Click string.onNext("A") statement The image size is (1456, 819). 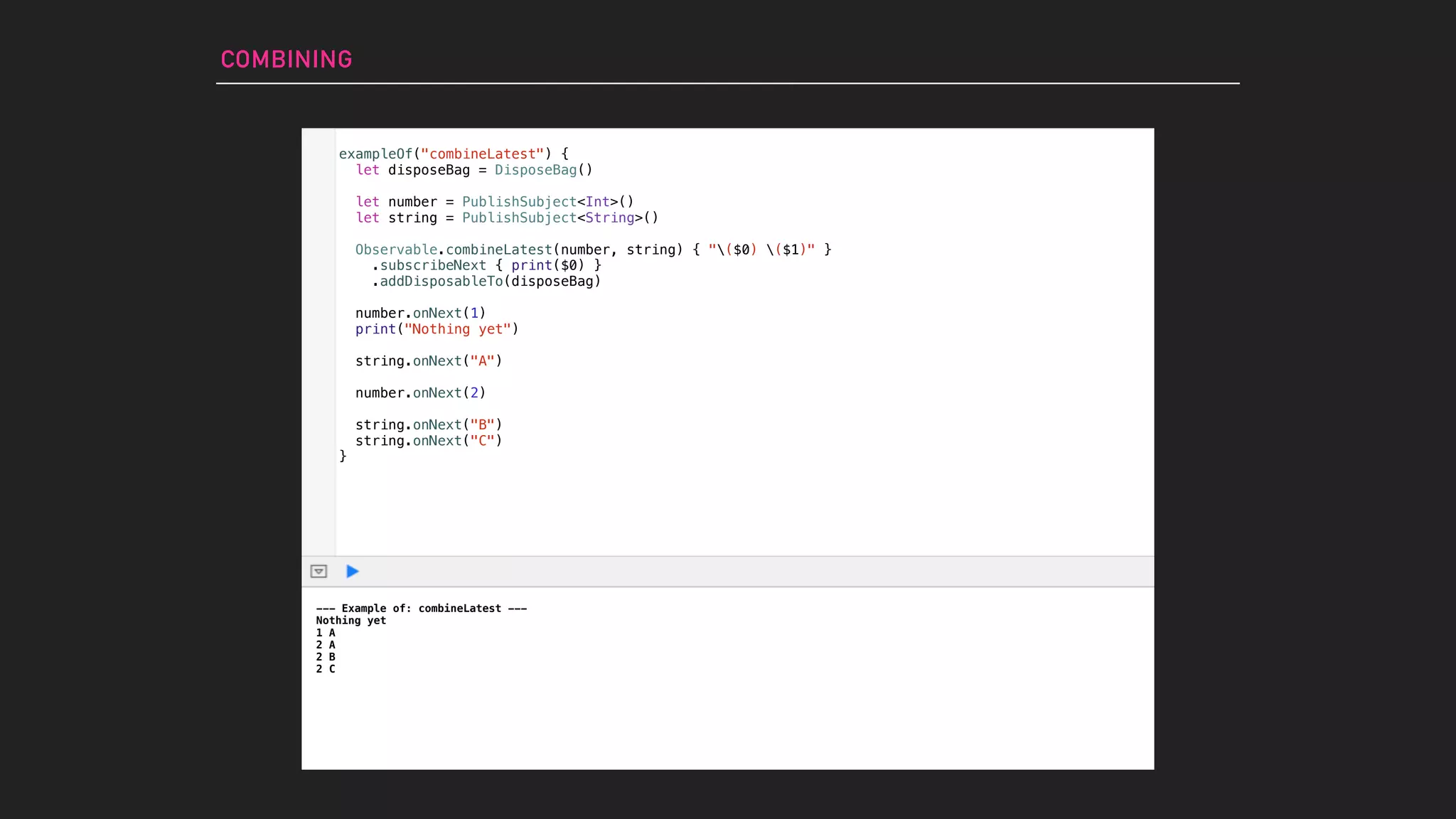(x=429, y=361)
